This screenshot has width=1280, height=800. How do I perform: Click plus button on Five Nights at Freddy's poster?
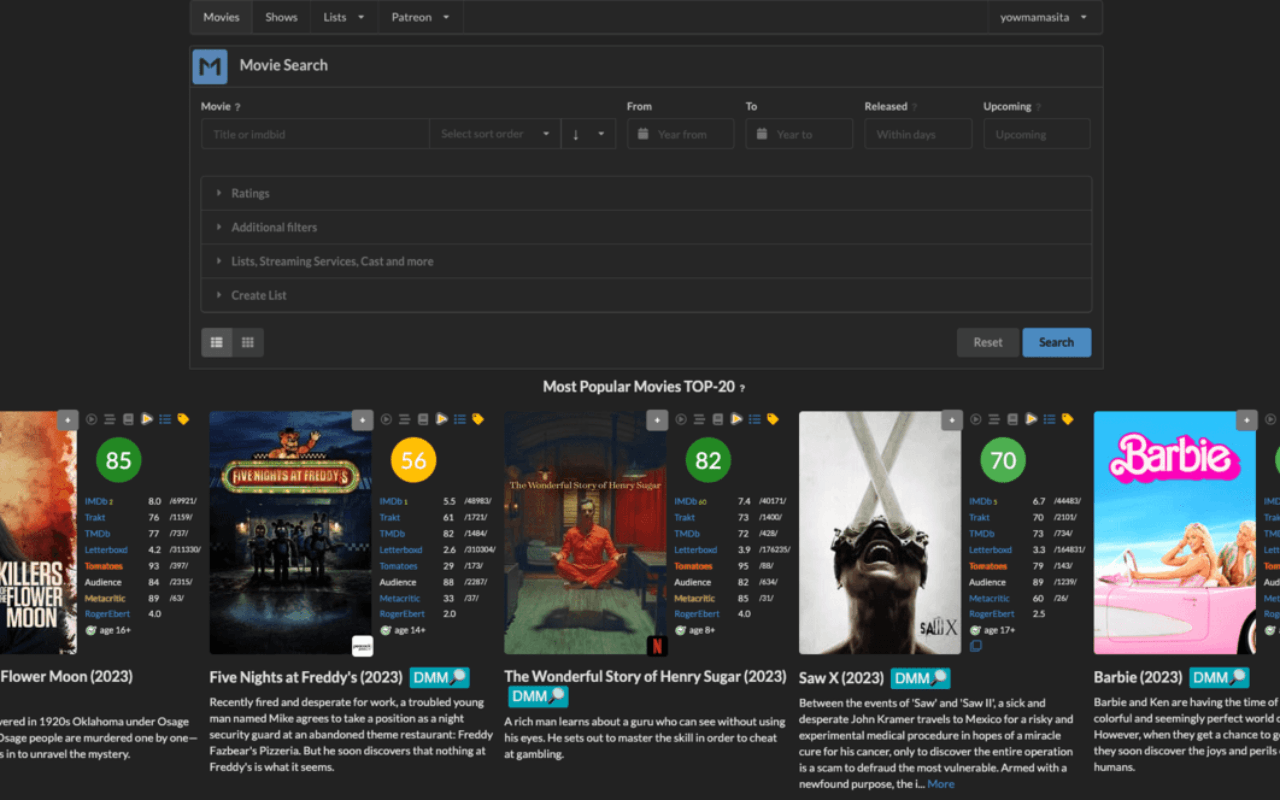pos(362,421)
